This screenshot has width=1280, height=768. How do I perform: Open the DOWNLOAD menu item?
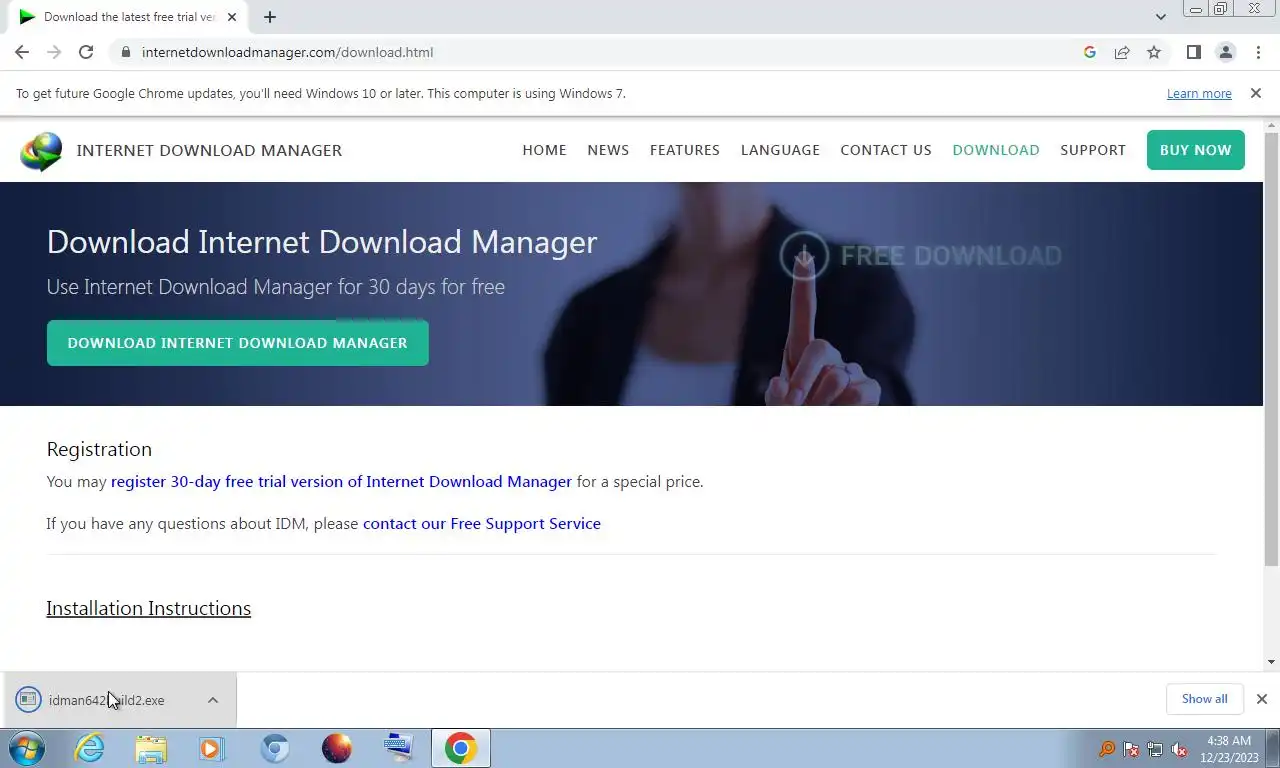(x=996, y=150)
